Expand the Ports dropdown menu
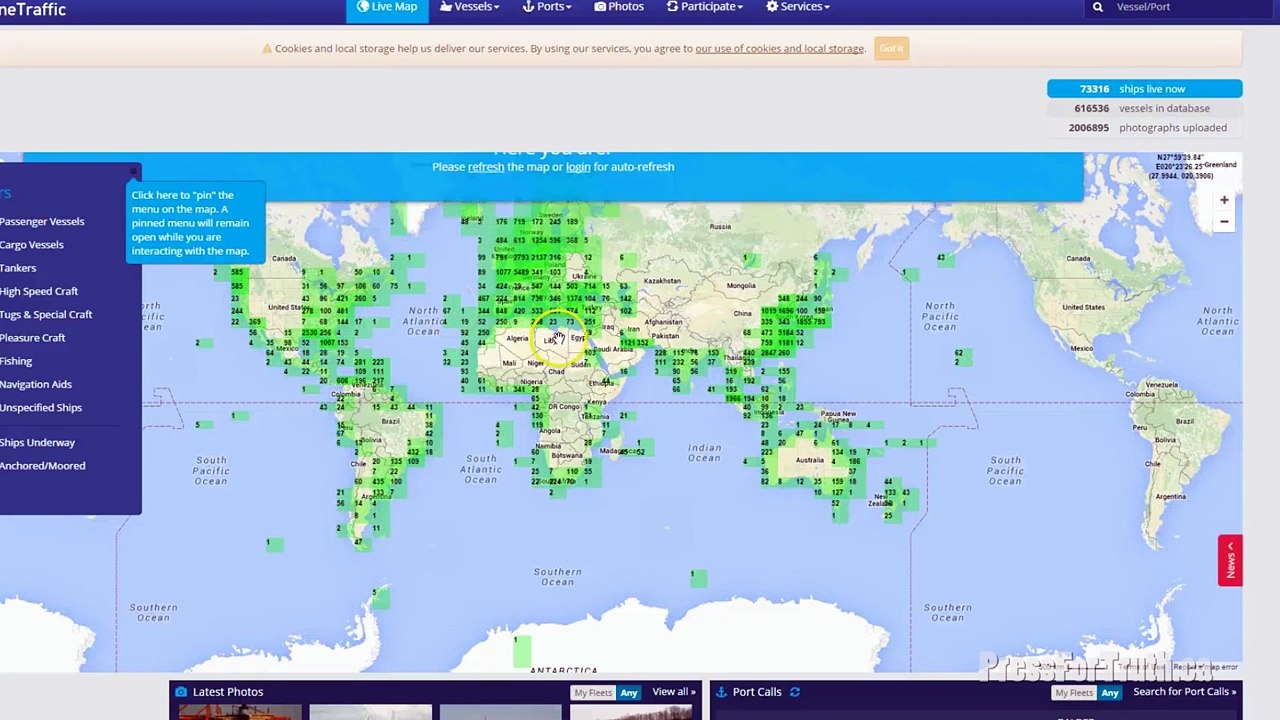Screen dimensions: 1280x720 coord(547,7)
